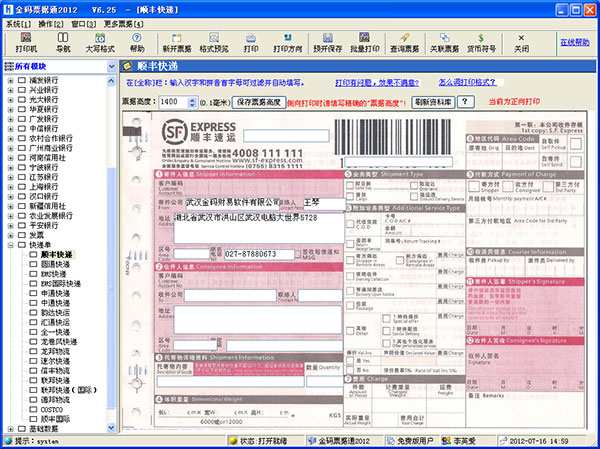The width and height of the screenshot is (600, 449).
Task: Tick the 自寄件 Self Send box
Action: pos(576,162)
